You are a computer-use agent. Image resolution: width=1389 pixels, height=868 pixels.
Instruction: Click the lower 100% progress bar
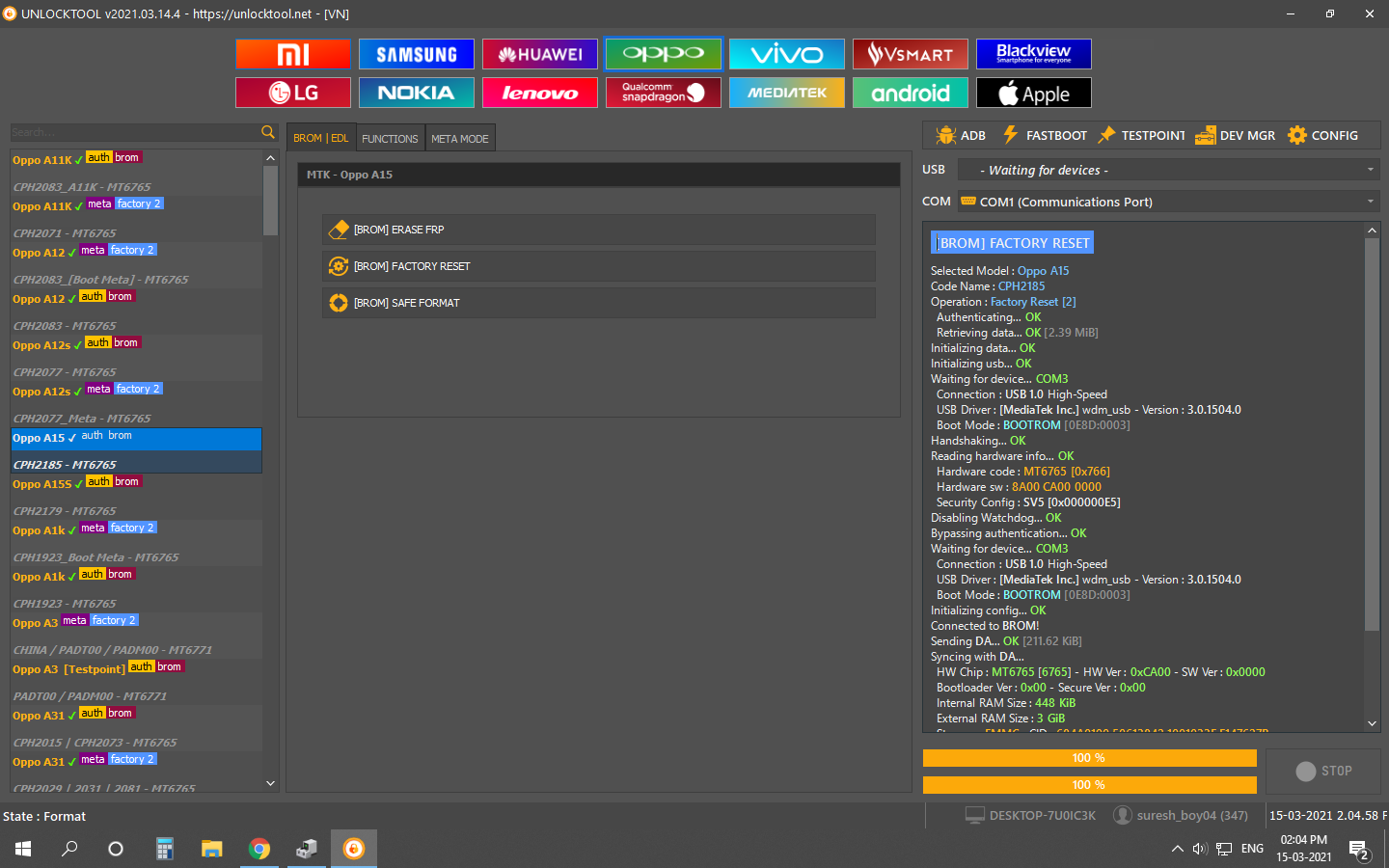click(x=1089, y=785)
